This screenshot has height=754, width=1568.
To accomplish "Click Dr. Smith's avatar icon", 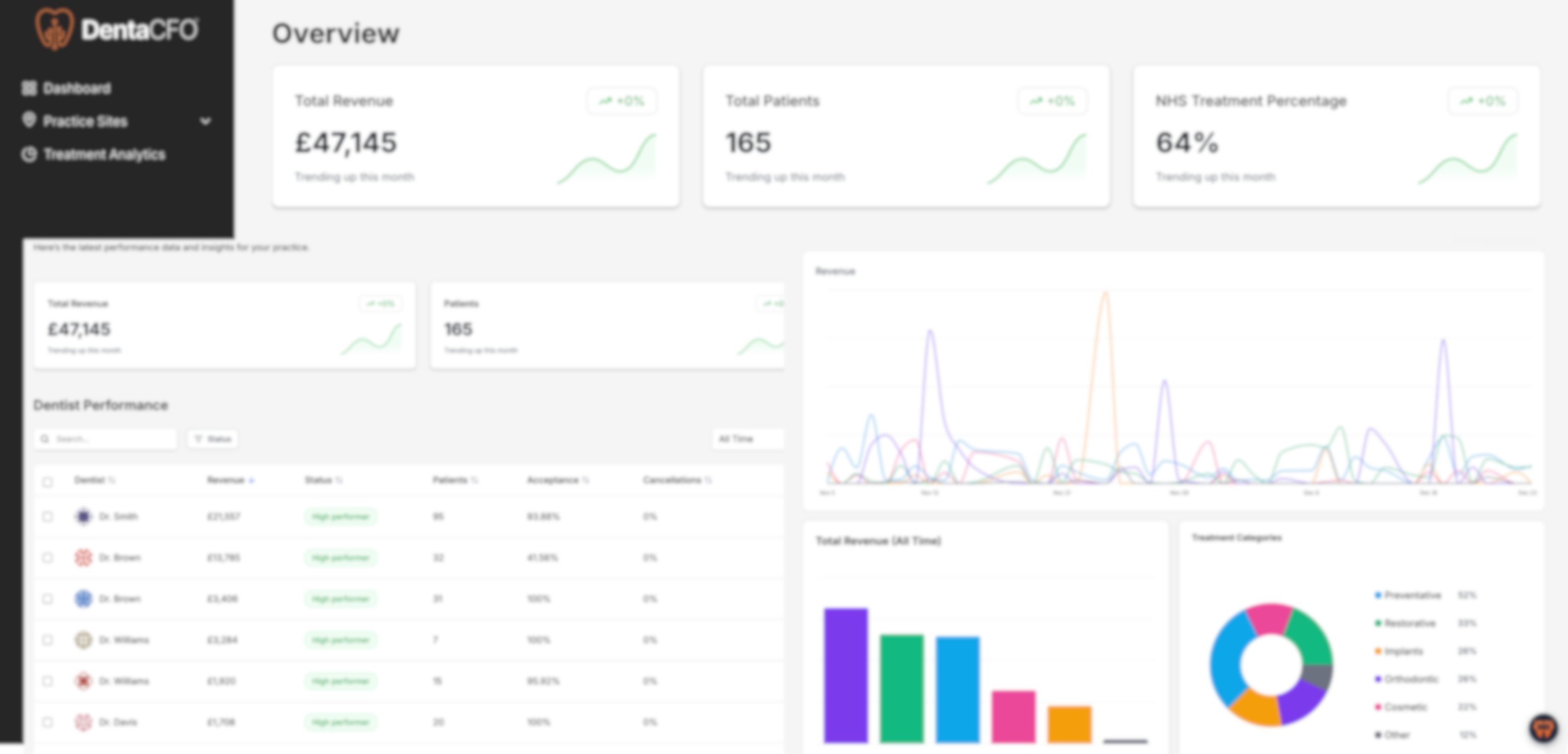I will pos(83,516).
